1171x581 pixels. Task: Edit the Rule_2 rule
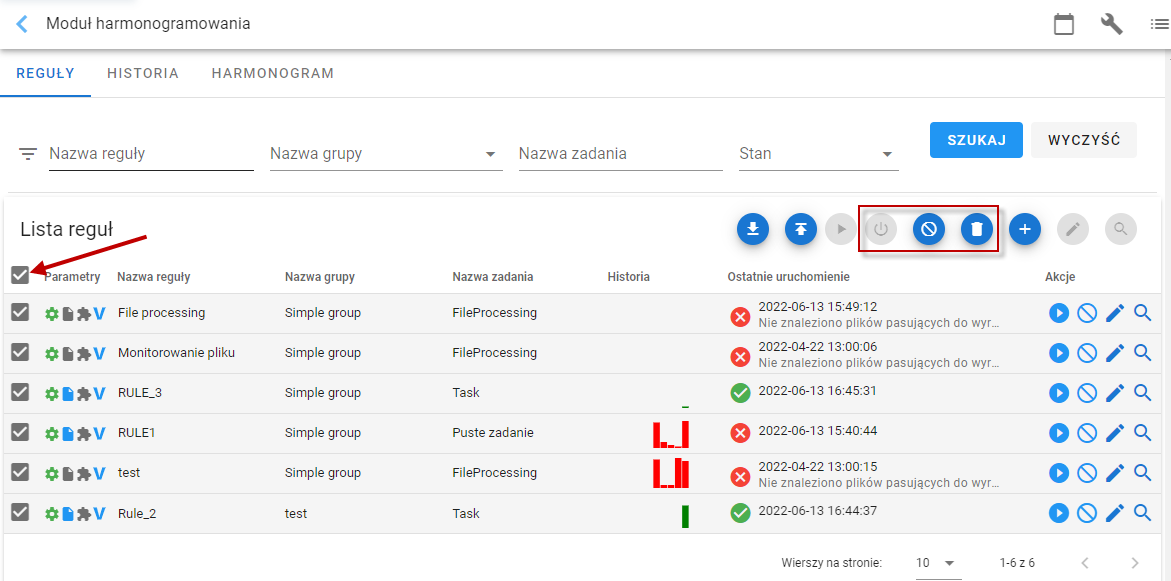coord(1114,513)
